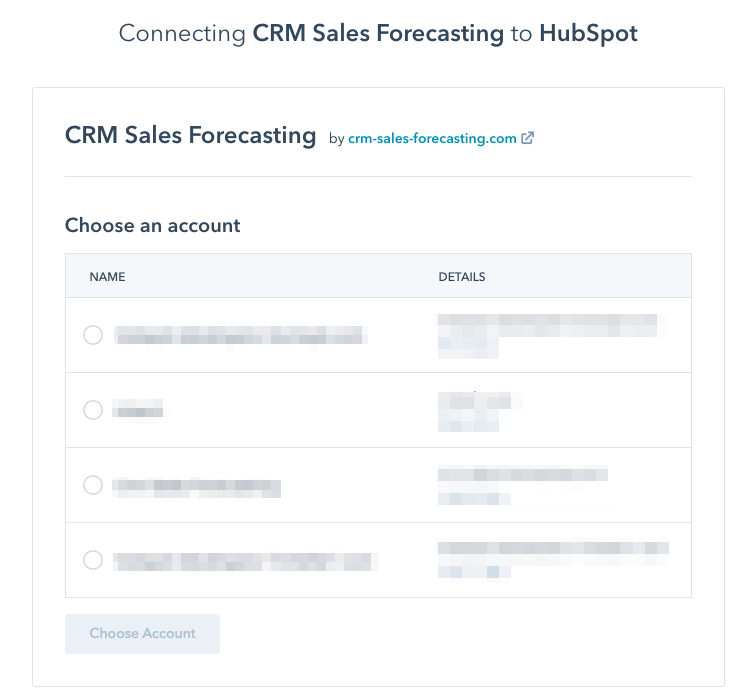Click the DETAILS column header

[x=462, y=276]
